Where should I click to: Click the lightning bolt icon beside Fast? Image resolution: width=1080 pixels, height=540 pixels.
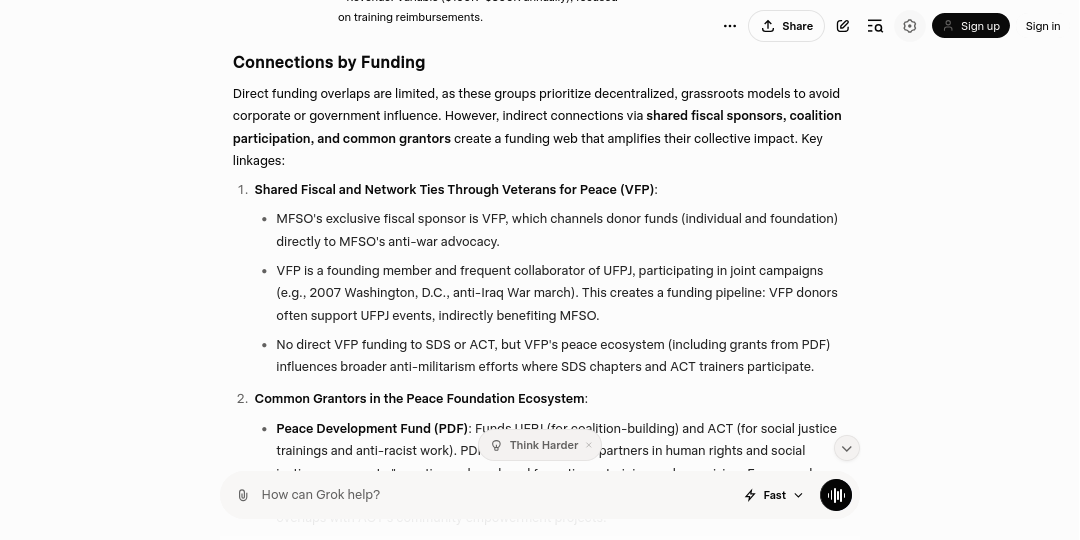[750, 495]
